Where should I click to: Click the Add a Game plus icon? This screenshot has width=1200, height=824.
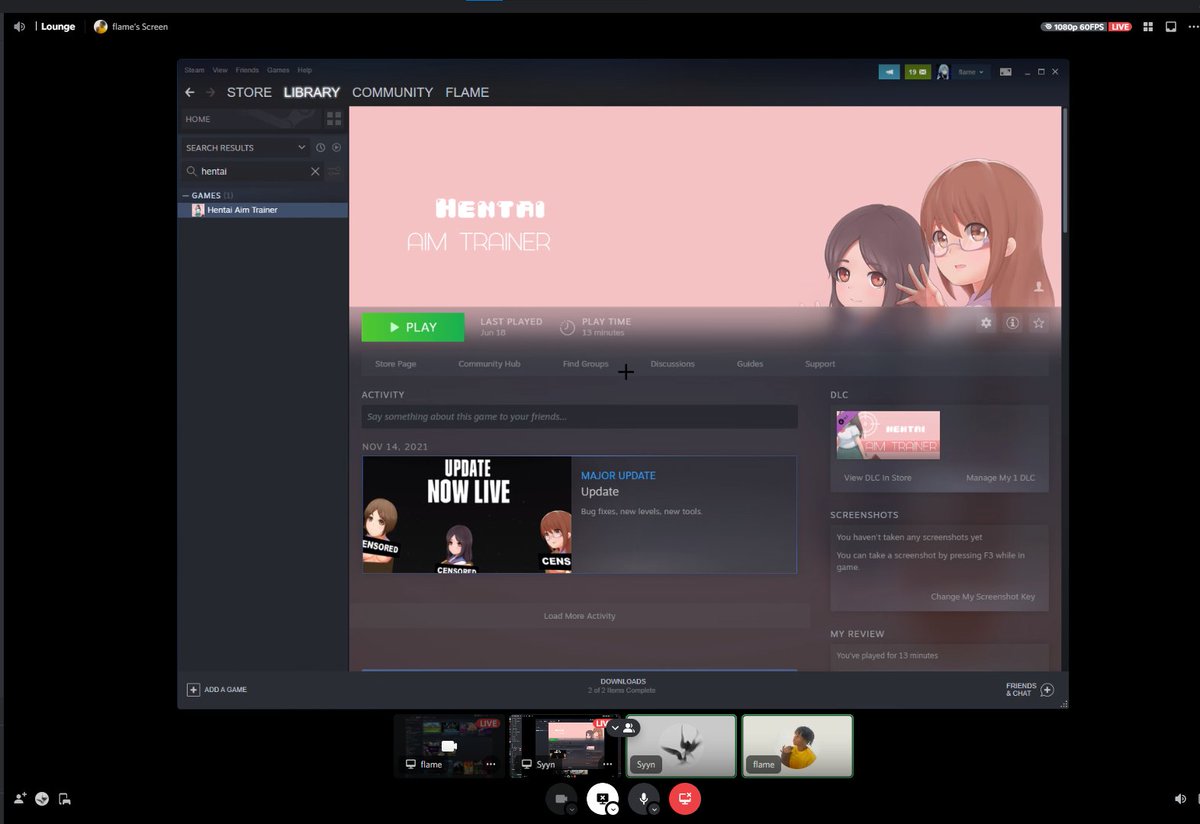191,689
